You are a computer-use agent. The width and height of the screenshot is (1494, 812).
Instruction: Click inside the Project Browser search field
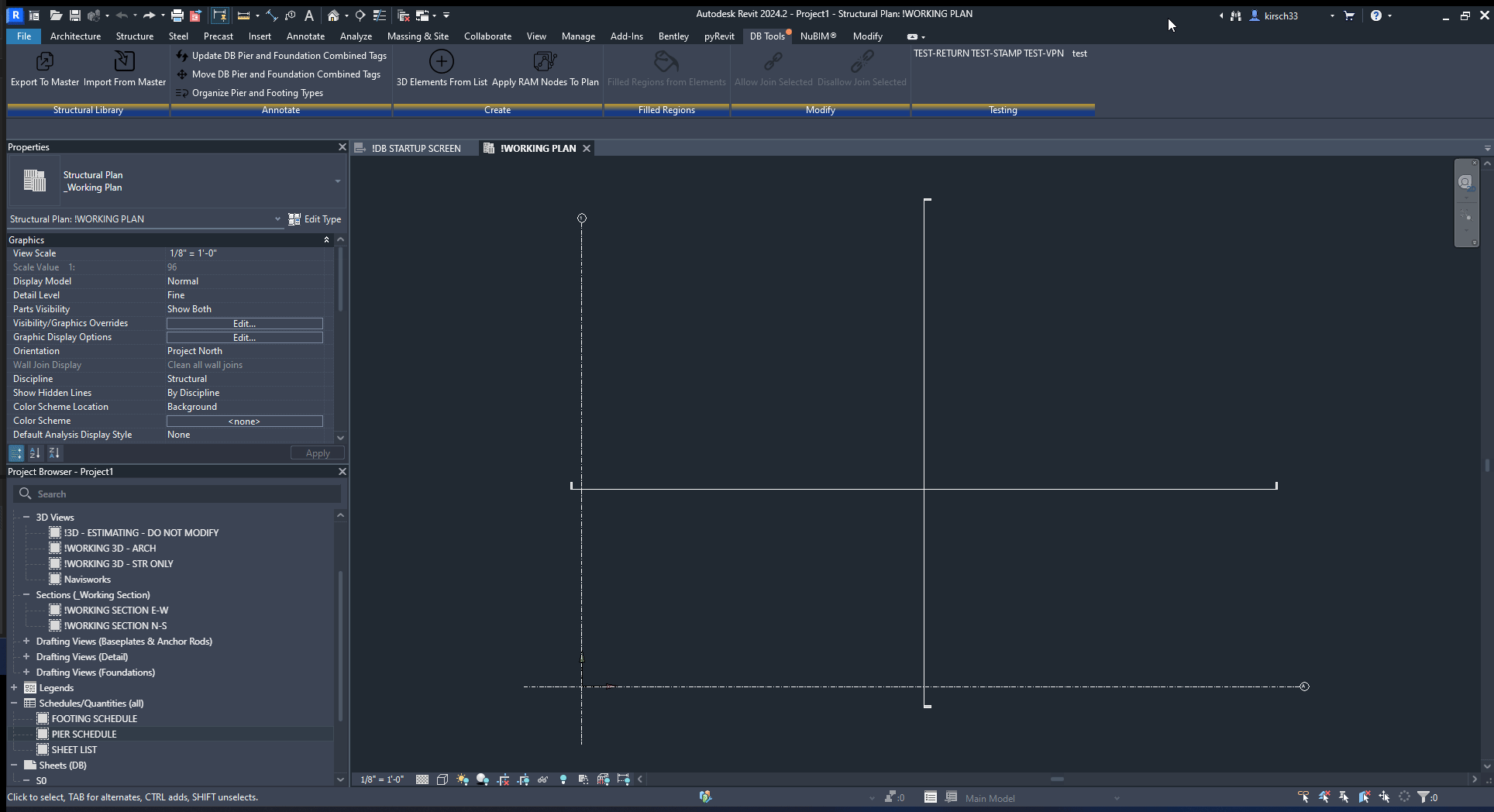177,494
